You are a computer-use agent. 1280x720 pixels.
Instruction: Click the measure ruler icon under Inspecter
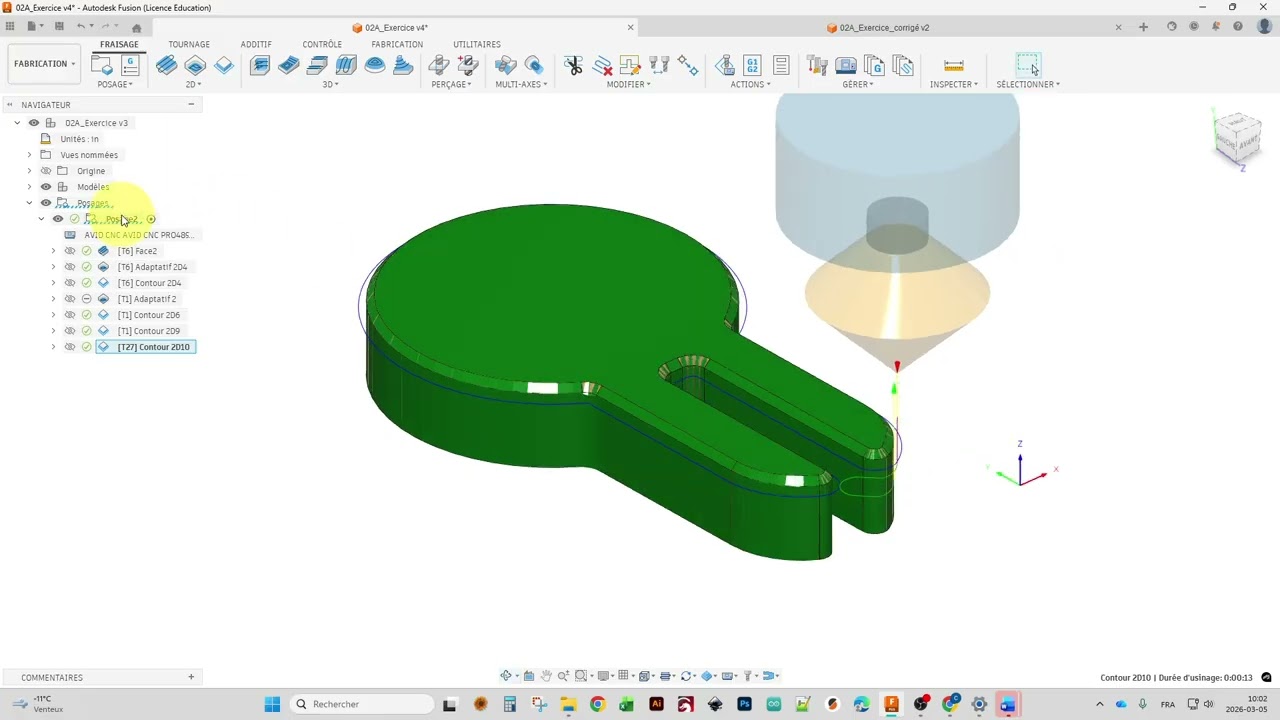pyautogui.click(x=953, y=65)
